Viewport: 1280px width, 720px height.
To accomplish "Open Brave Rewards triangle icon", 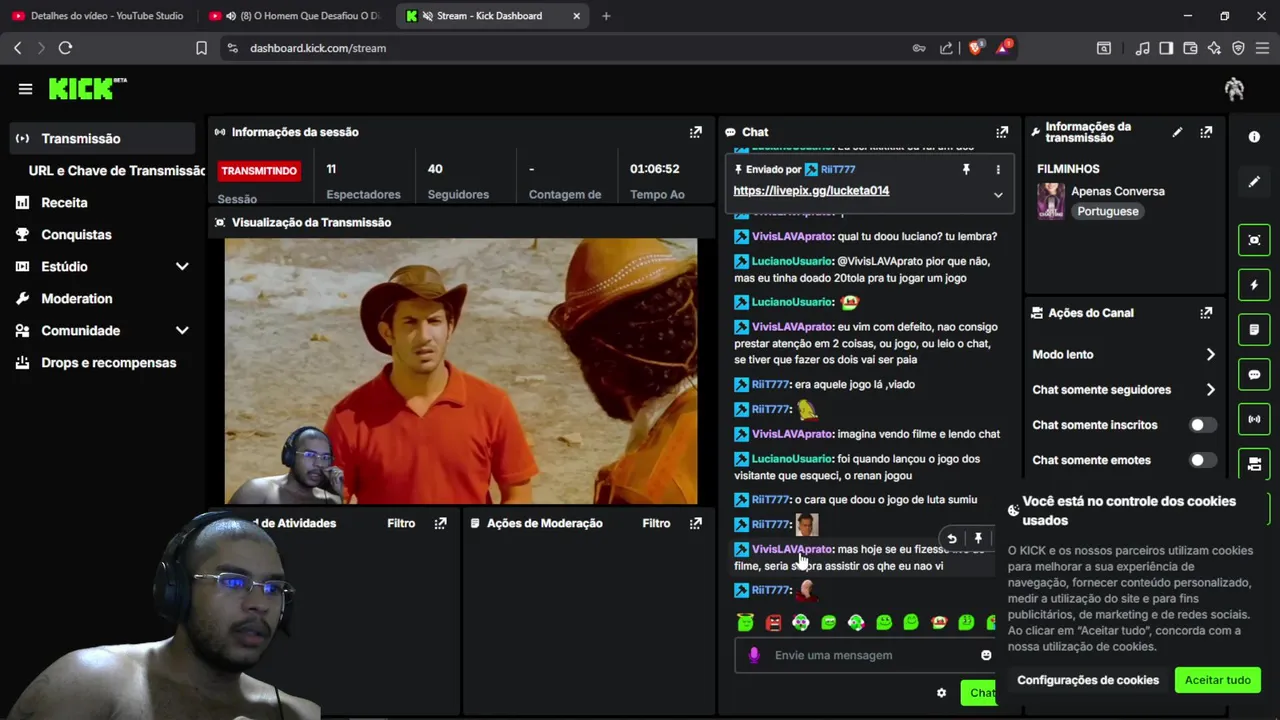I will click(1004, 47).
